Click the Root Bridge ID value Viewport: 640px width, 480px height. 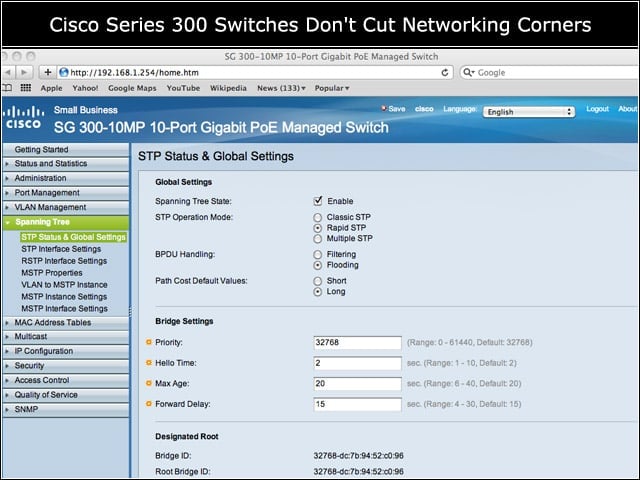click(x=358, y=472)
